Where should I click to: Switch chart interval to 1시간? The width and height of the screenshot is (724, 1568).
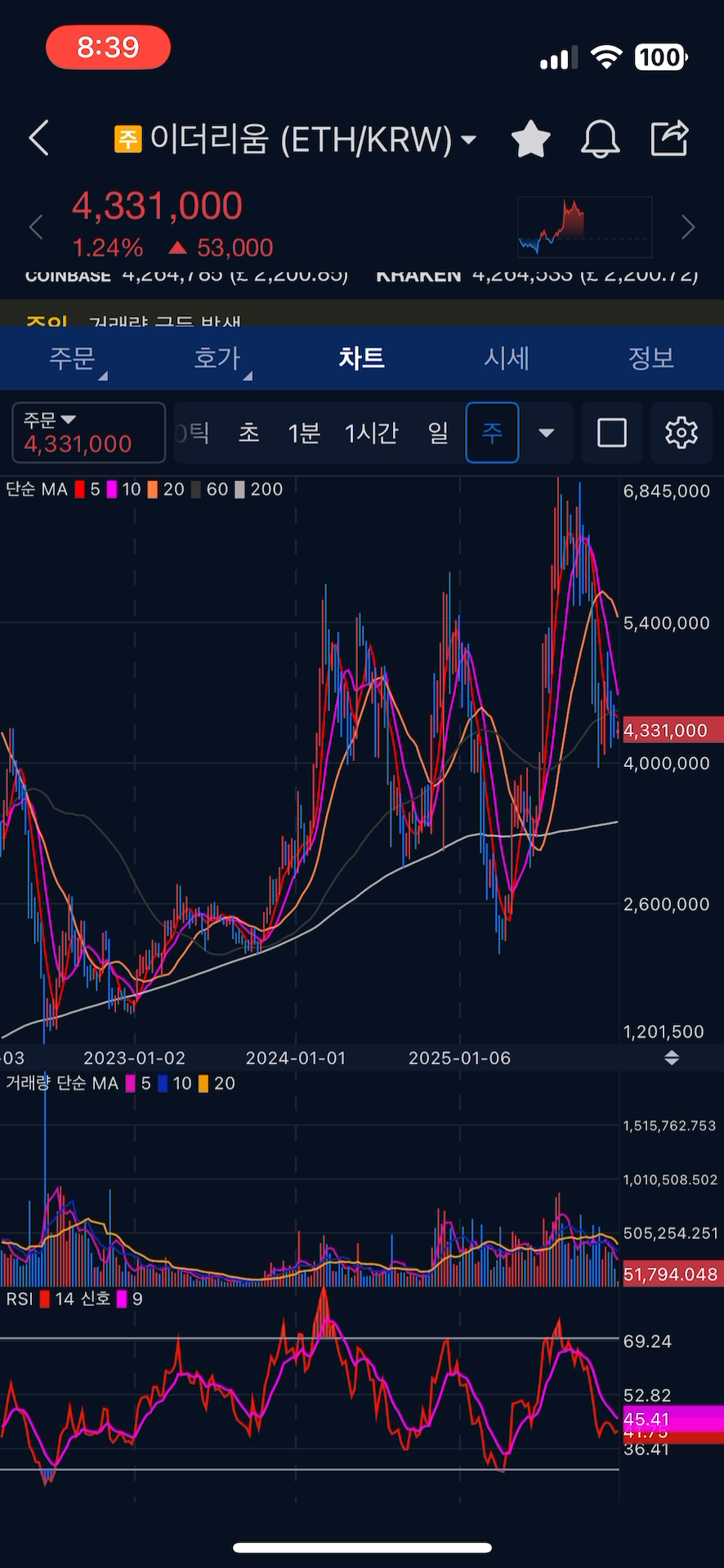(371, 433)
